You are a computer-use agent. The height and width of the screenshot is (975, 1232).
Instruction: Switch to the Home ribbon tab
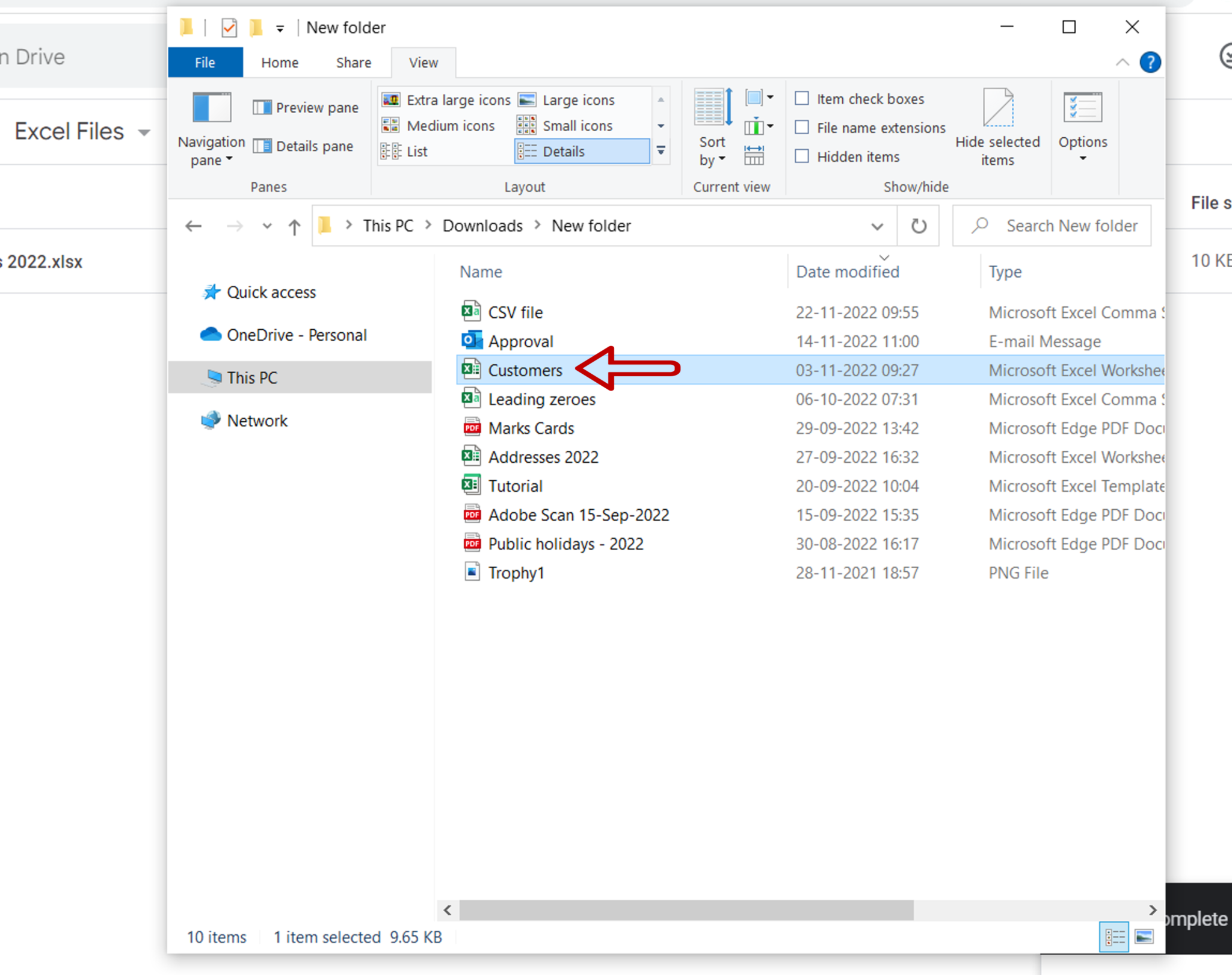click(x=279, y=62)
